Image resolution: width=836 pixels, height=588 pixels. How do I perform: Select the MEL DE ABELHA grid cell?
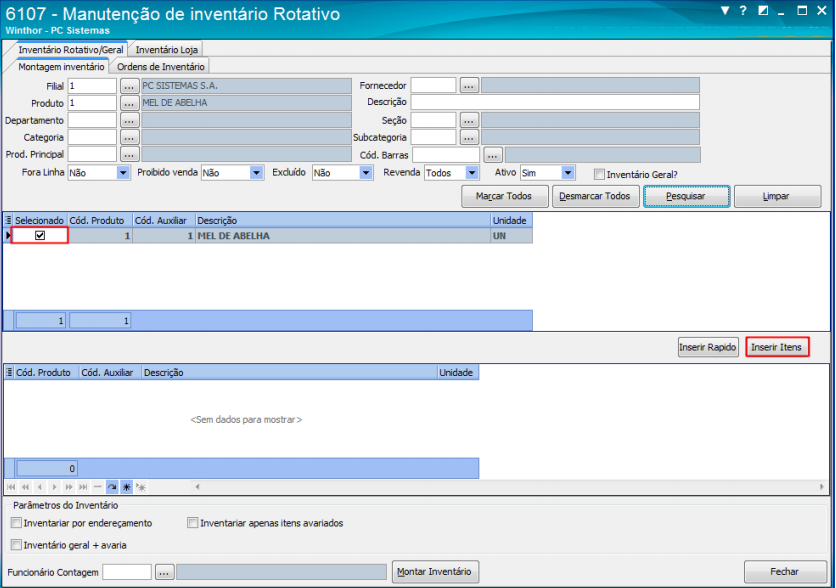343,236
